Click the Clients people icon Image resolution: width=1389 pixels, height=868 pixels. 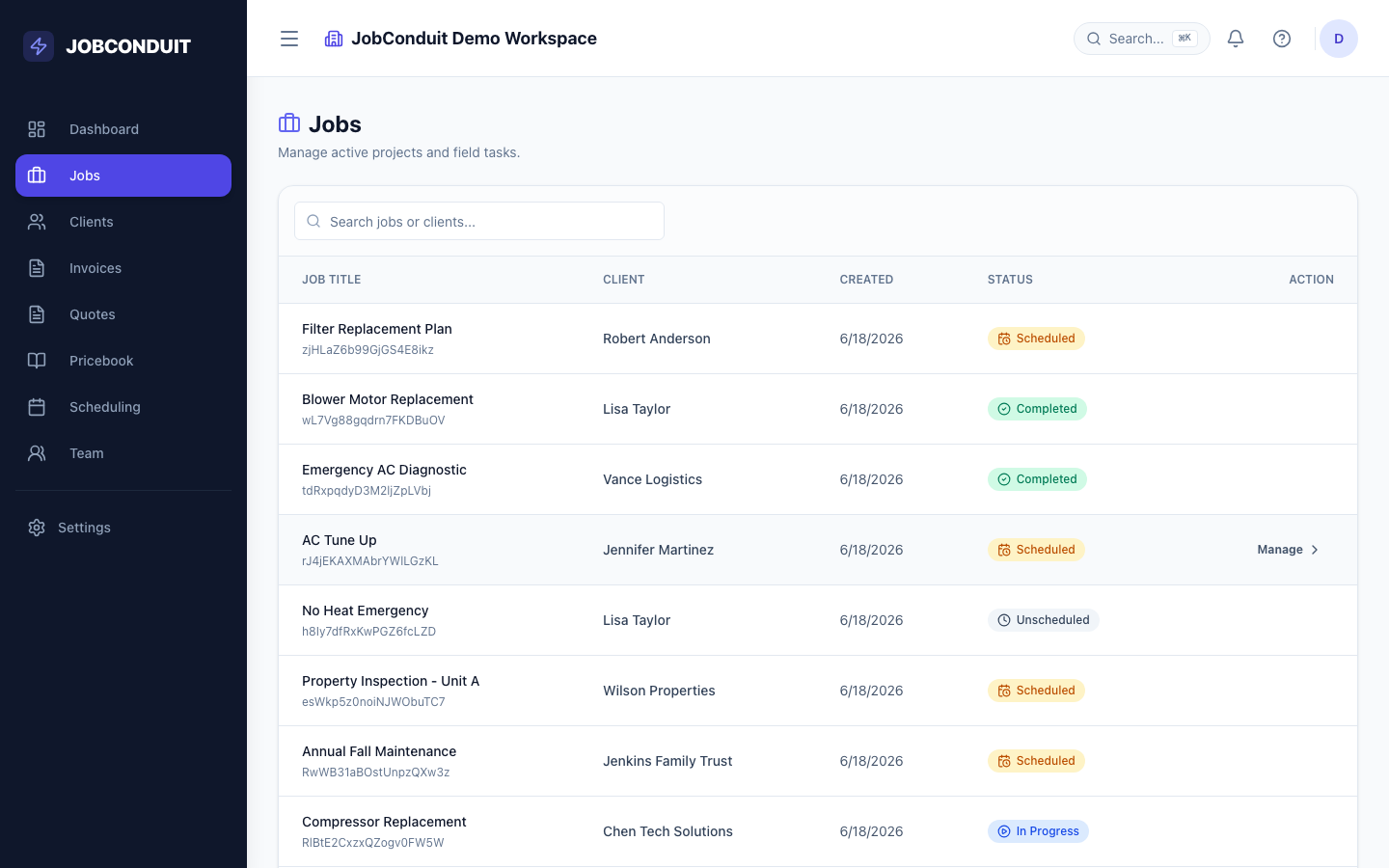pyautogui.click(x=37, y=222)
